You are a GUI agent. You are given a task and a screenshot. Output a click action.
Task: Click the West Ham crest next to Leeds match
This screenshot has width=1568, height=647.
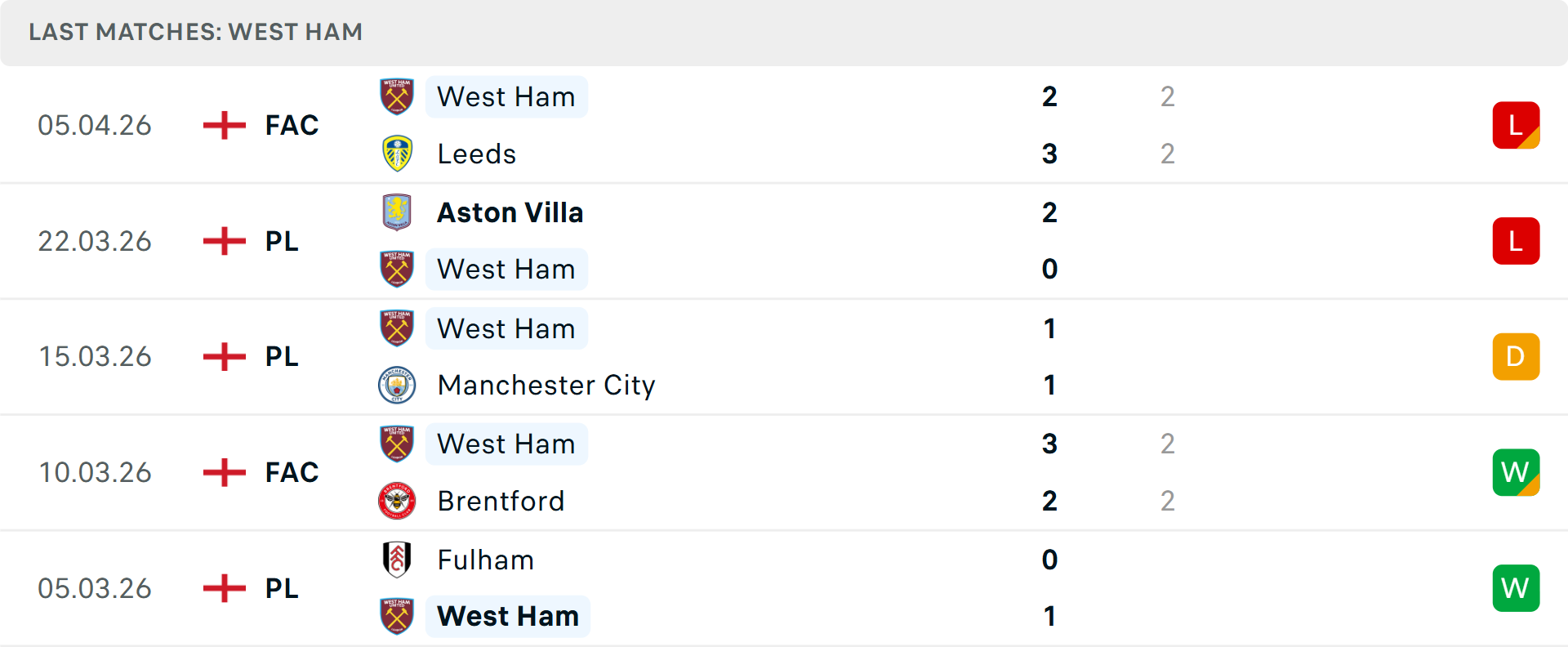pos(396,96)
